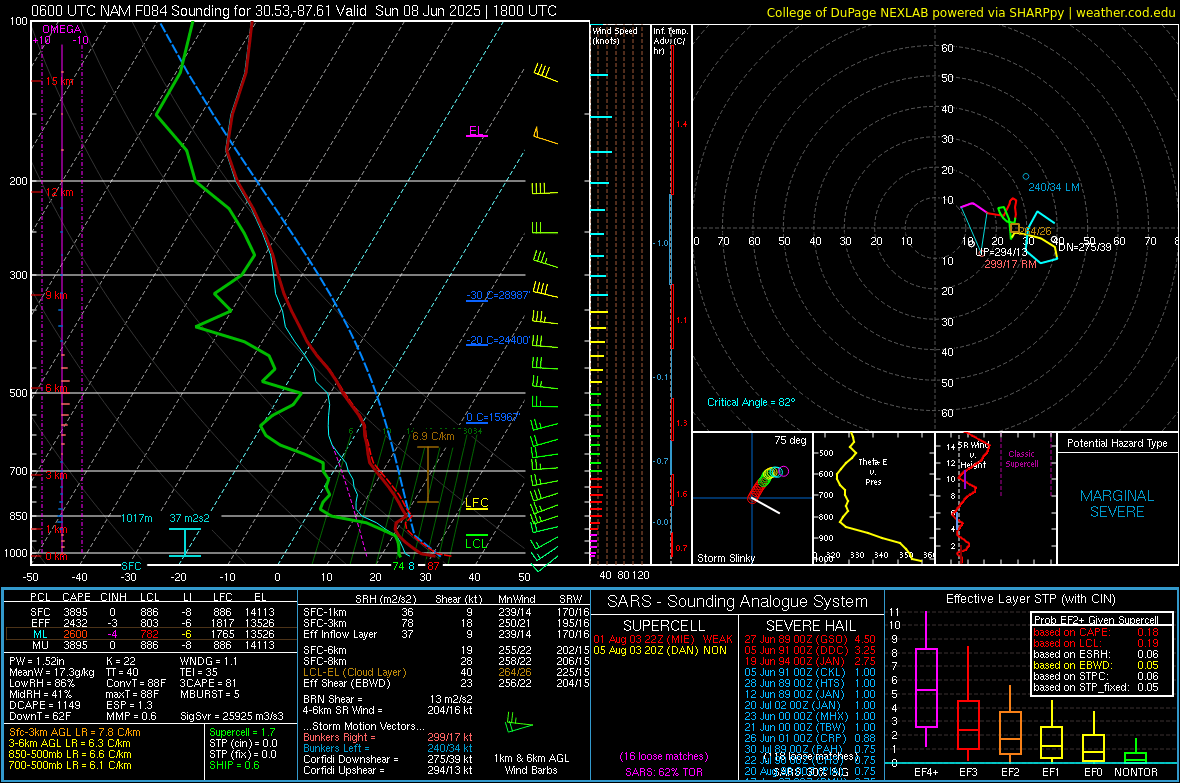Click the "SigSvr = 25925 m3/s3" value

coord(232,717)
